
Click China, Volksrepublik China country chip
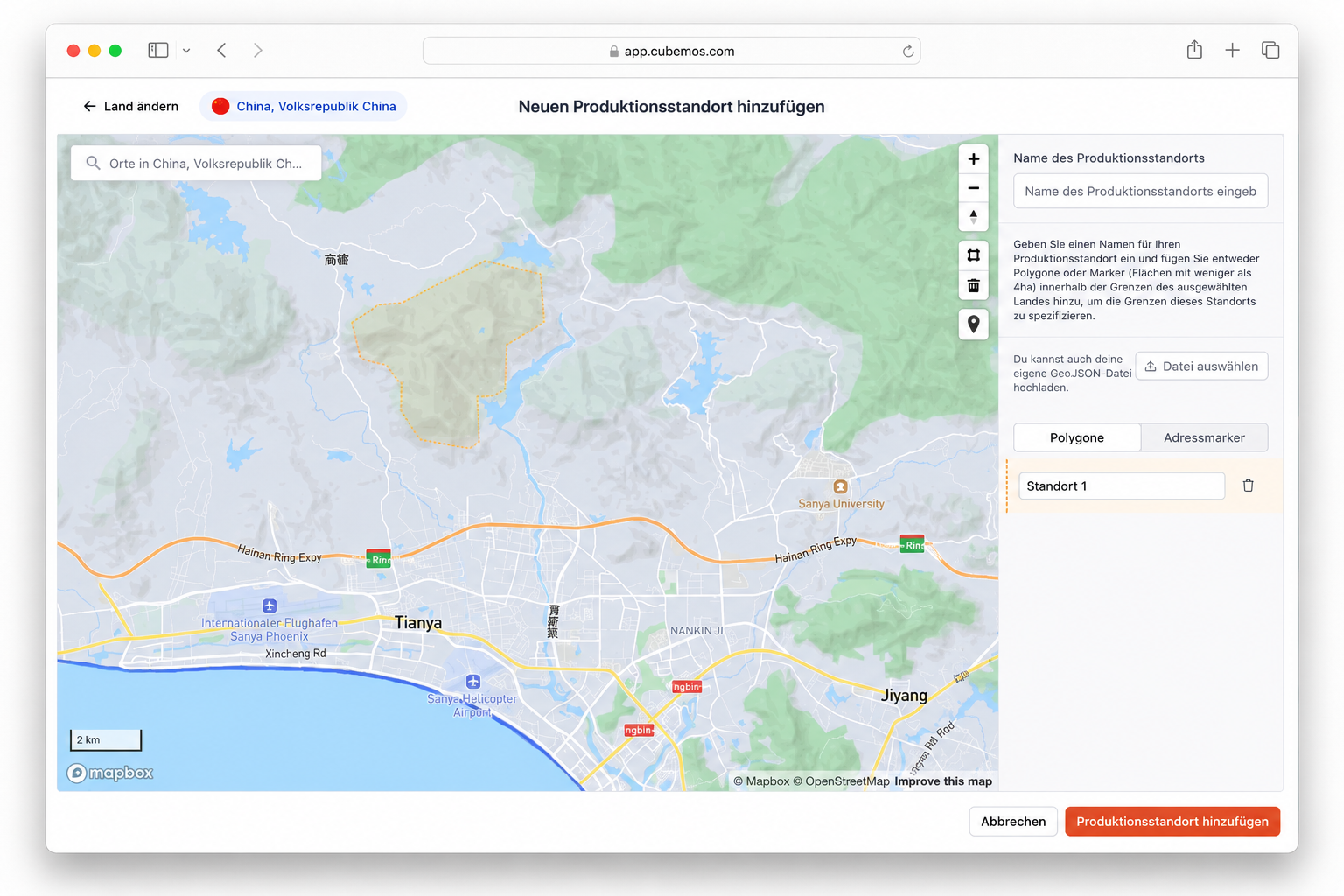304,106
